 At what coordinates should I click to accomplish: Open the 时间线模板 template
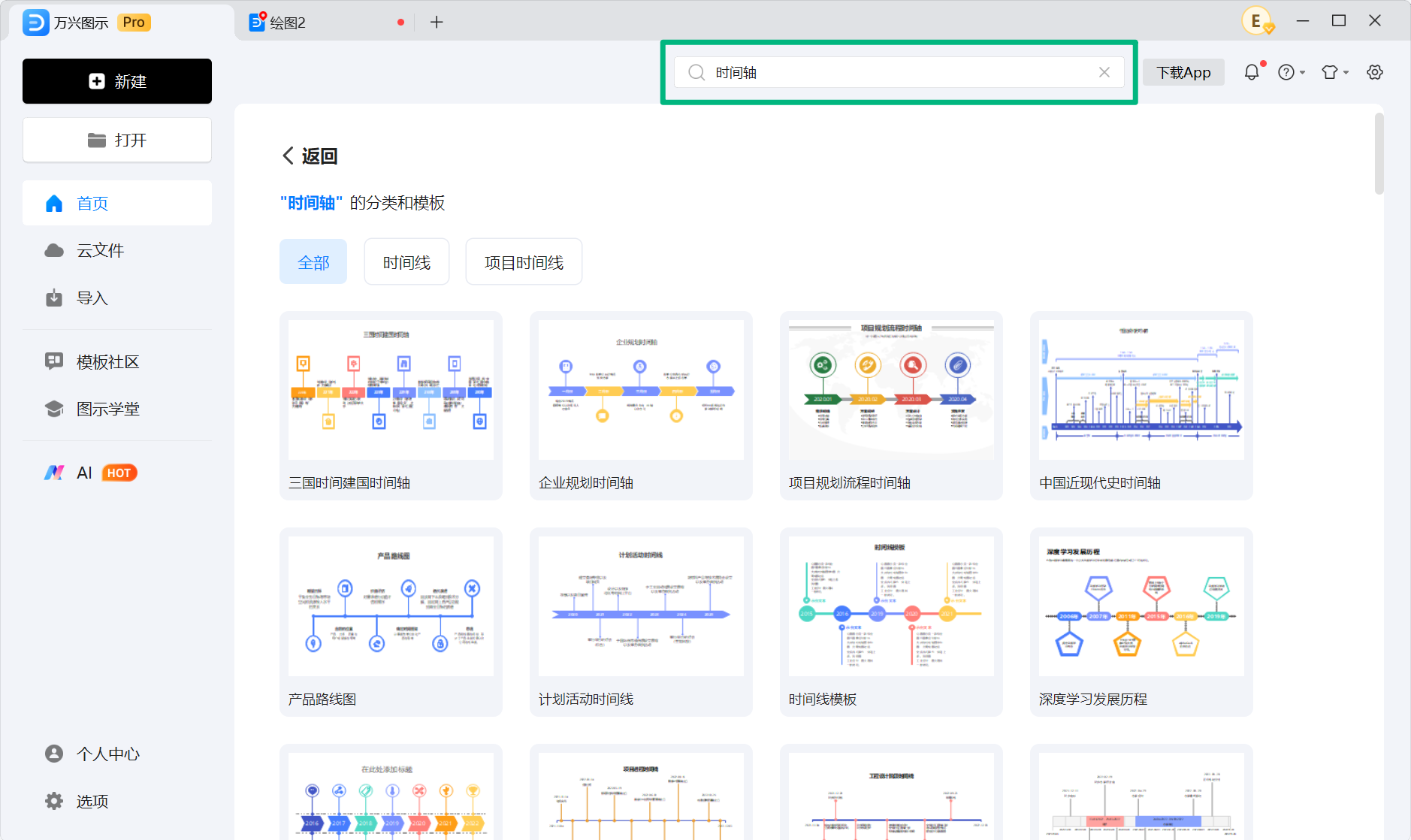(x=891, y=622)
